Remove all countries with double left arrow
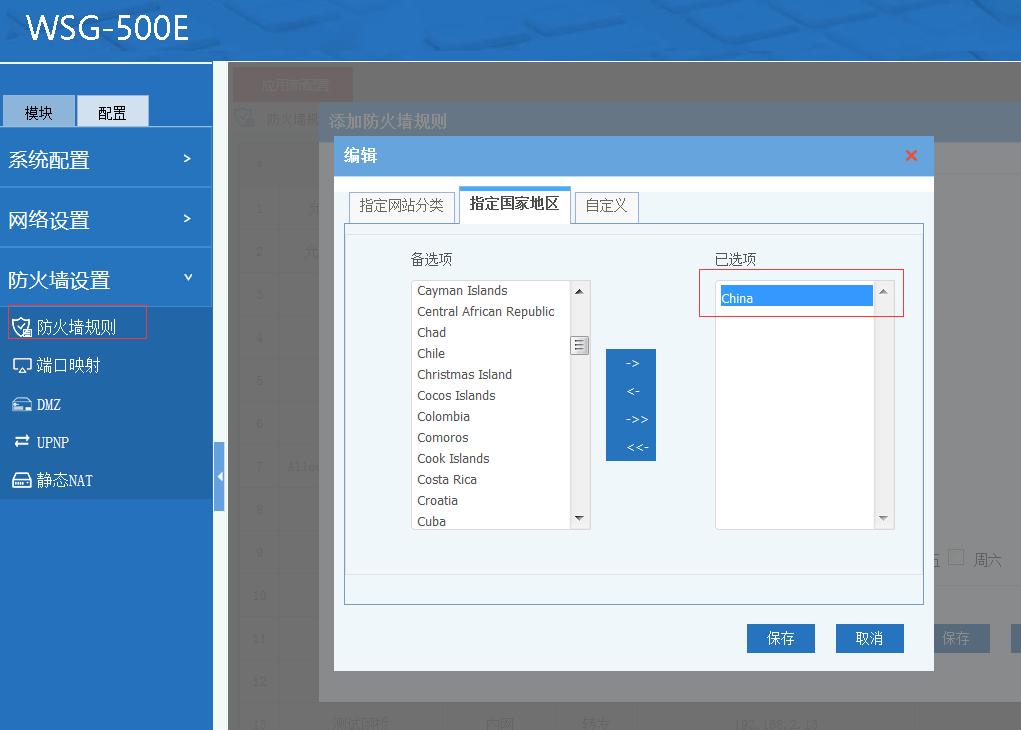The image size is (1021, 730). pos(631,447)
